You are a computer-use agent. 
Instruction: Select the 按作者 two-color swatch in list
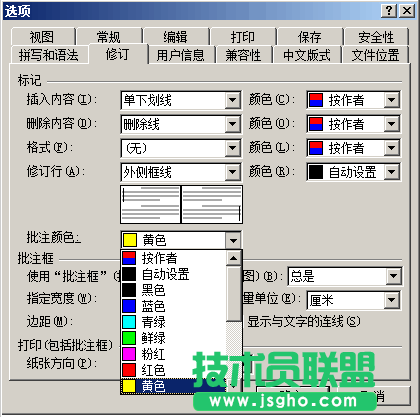(129, 258)
